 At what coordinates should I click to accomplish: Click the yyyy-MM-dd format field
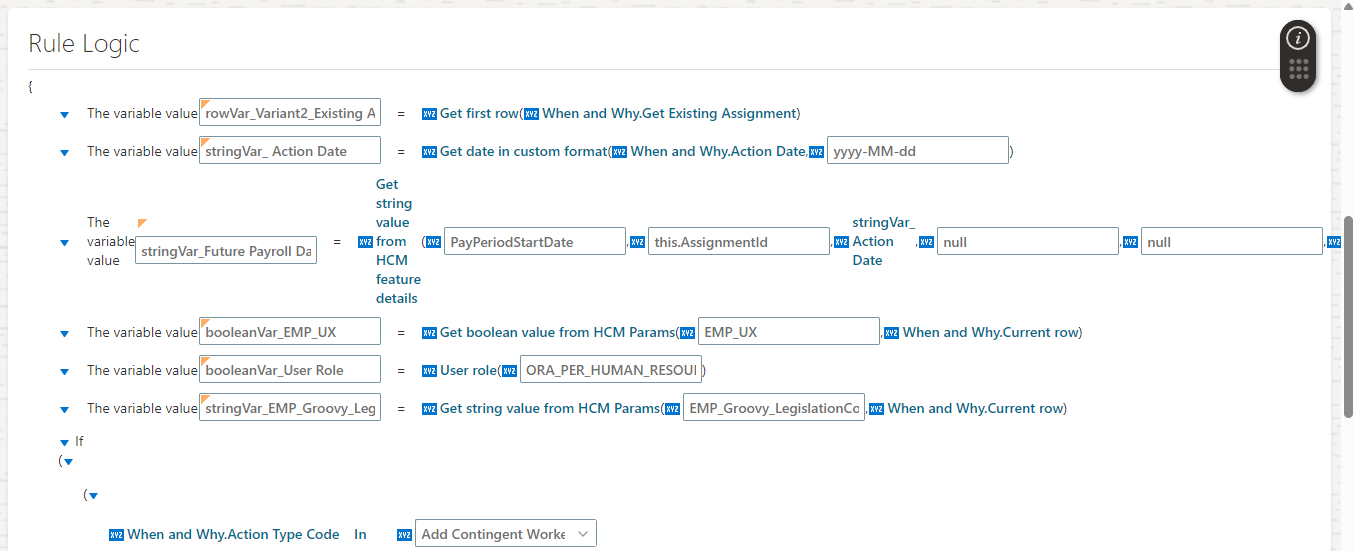(918, 151)
